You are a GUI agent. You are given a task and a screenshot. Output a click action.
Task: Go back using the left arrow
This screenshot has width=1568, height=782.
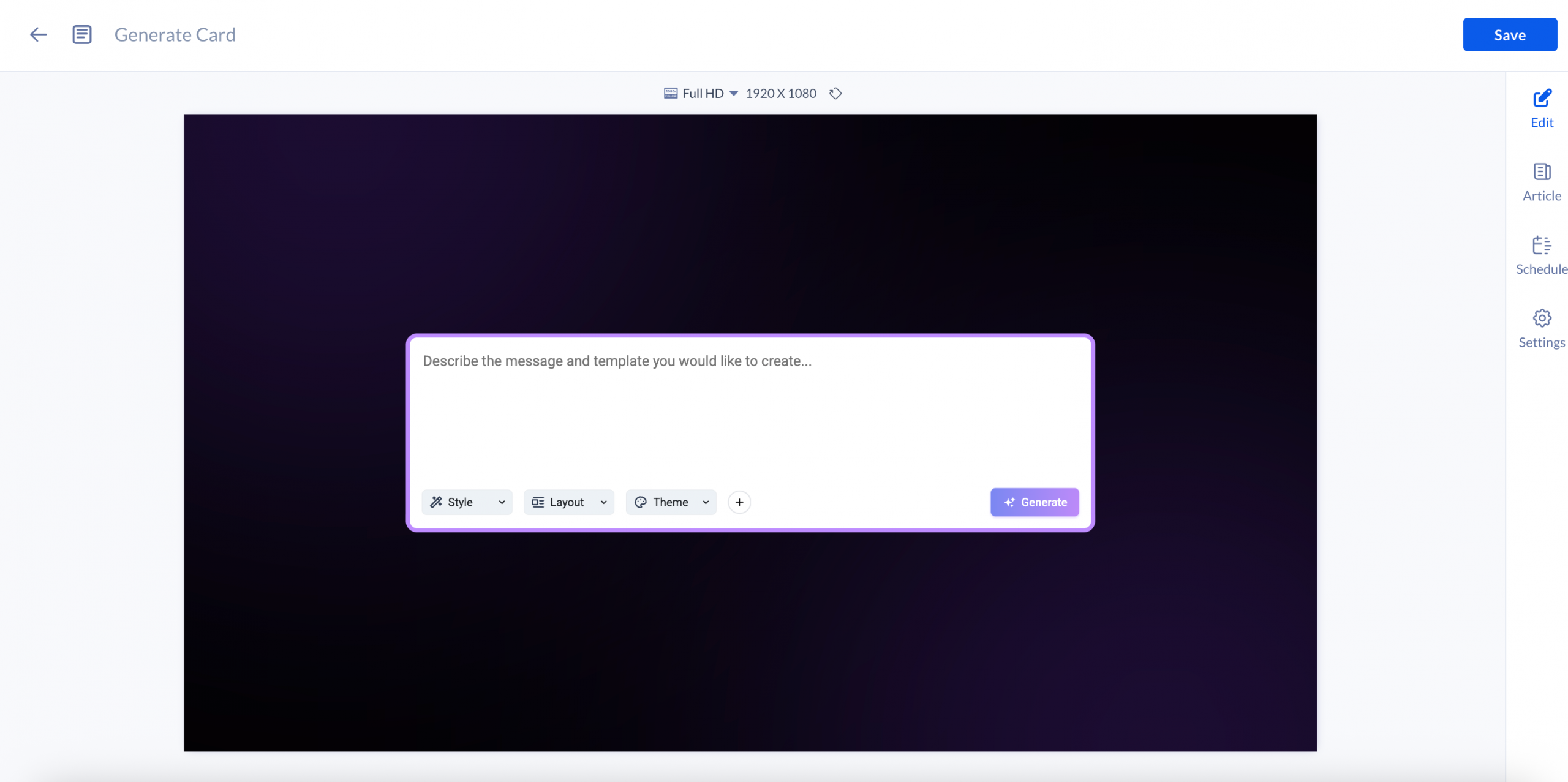pos(38,35)
